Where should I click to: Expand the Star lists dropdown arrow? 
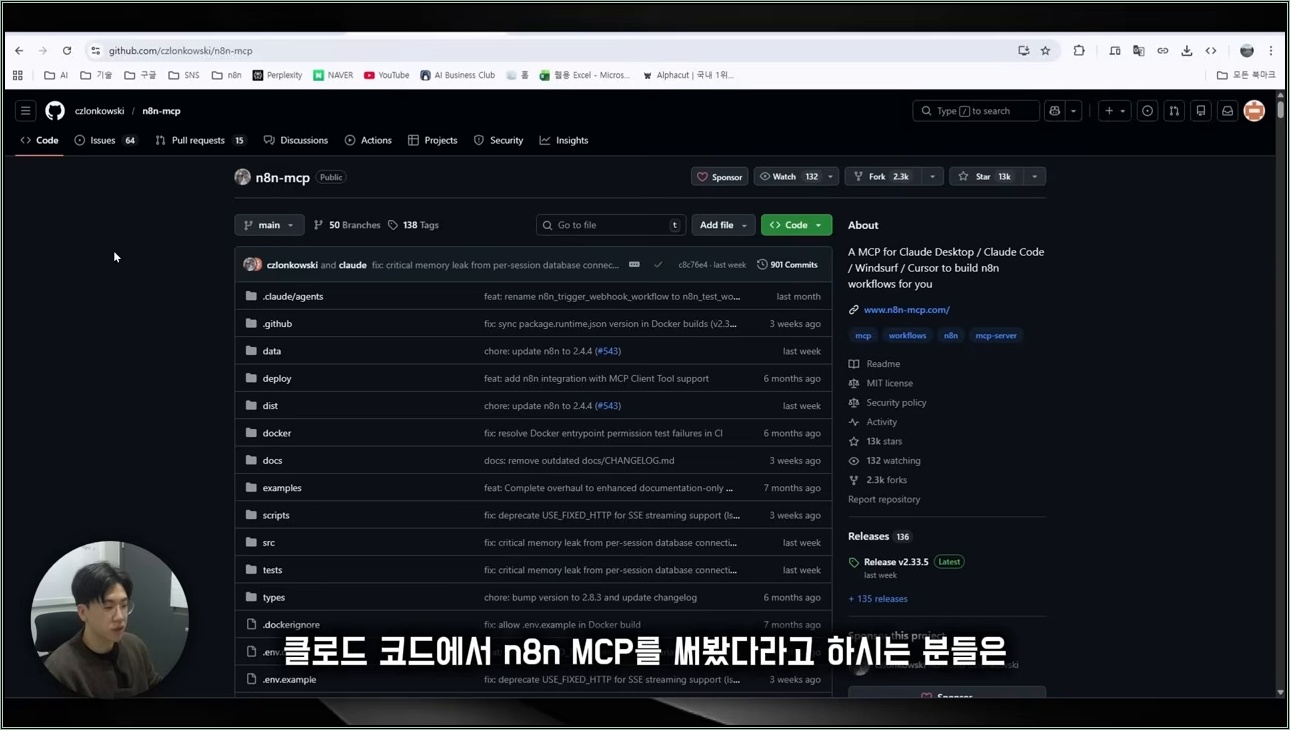[1035, 177]
